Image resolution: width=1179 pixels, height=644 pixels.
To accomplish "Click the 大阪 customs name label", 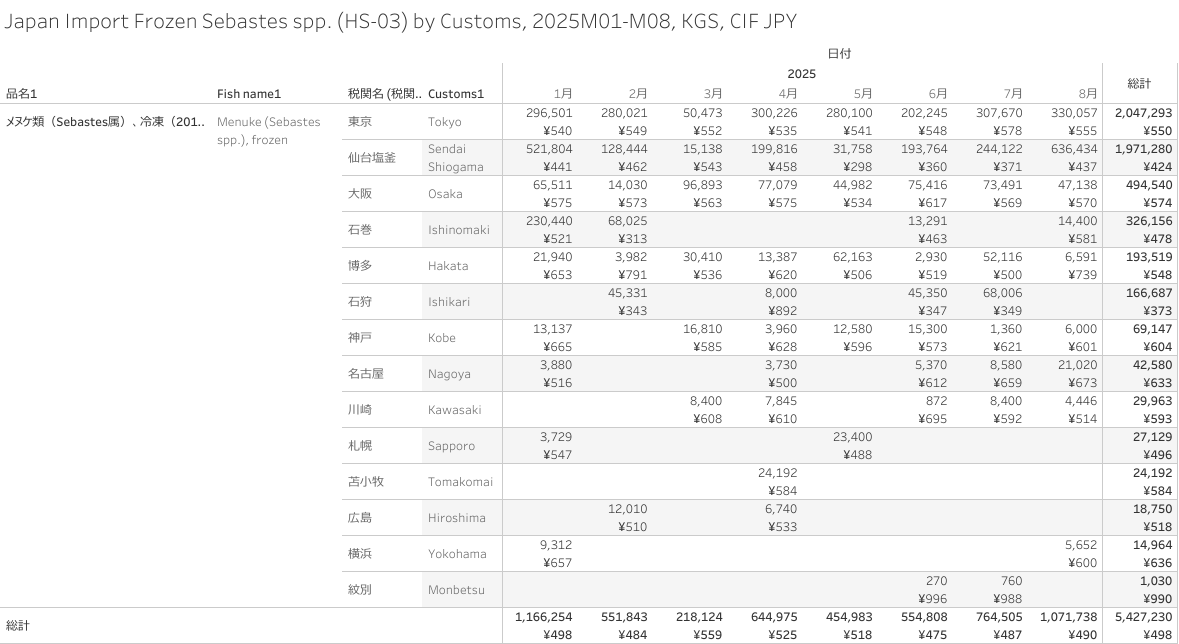I will 360,194.
